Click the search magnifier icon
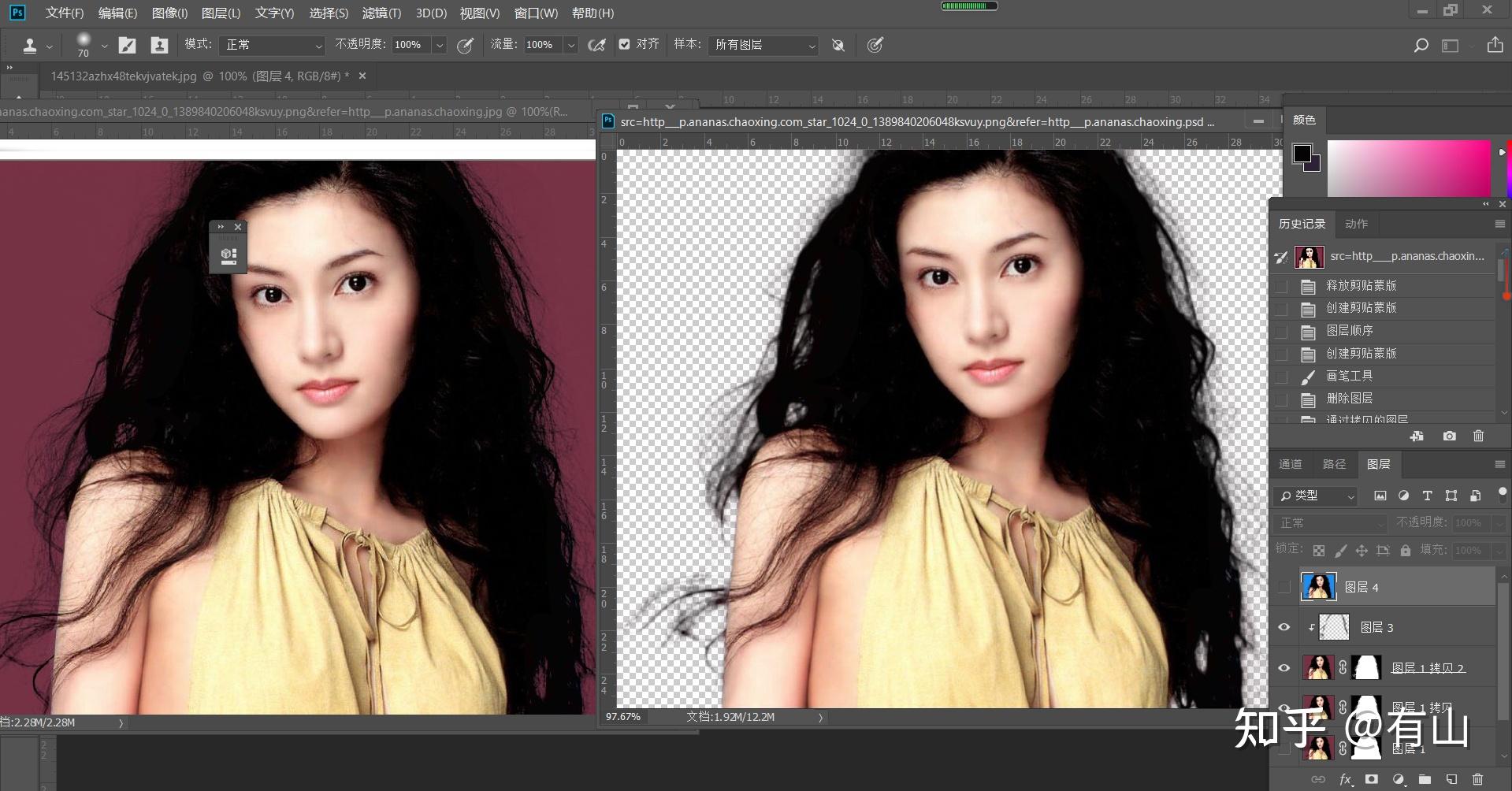1512x791 pixels. click(1421, 46)
